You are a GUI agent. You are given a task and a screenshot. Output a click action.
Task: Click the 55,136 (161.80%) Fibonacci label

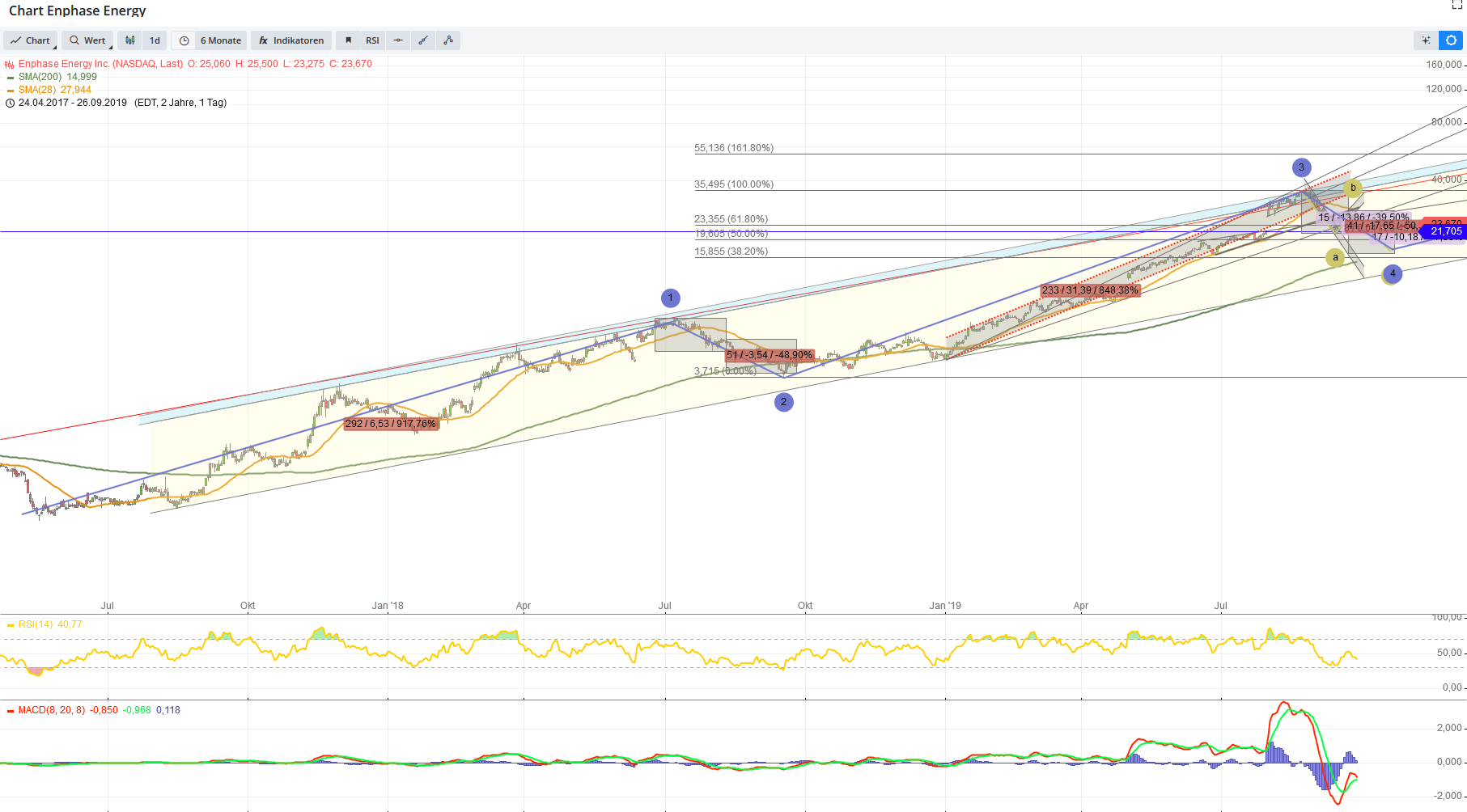734,148
